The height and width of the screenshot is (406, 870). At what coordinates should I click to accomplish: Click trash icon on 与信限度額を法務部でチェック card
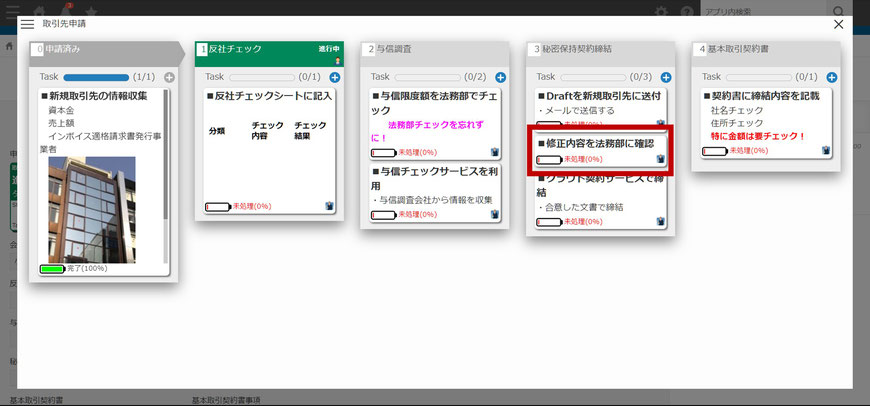pyautogui.click(x=494, y=153)
